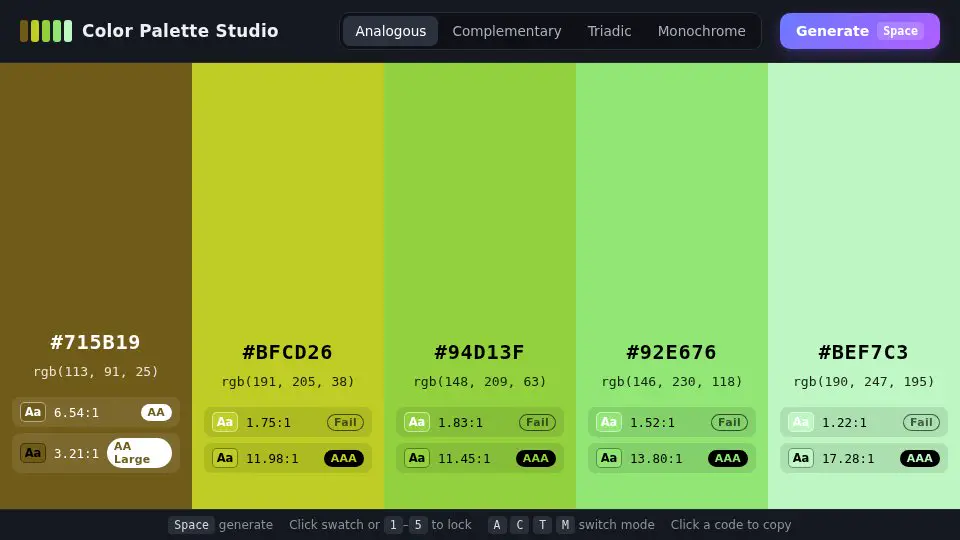Switch to Monochrome mode tab
960x540 pixels.
702,31
